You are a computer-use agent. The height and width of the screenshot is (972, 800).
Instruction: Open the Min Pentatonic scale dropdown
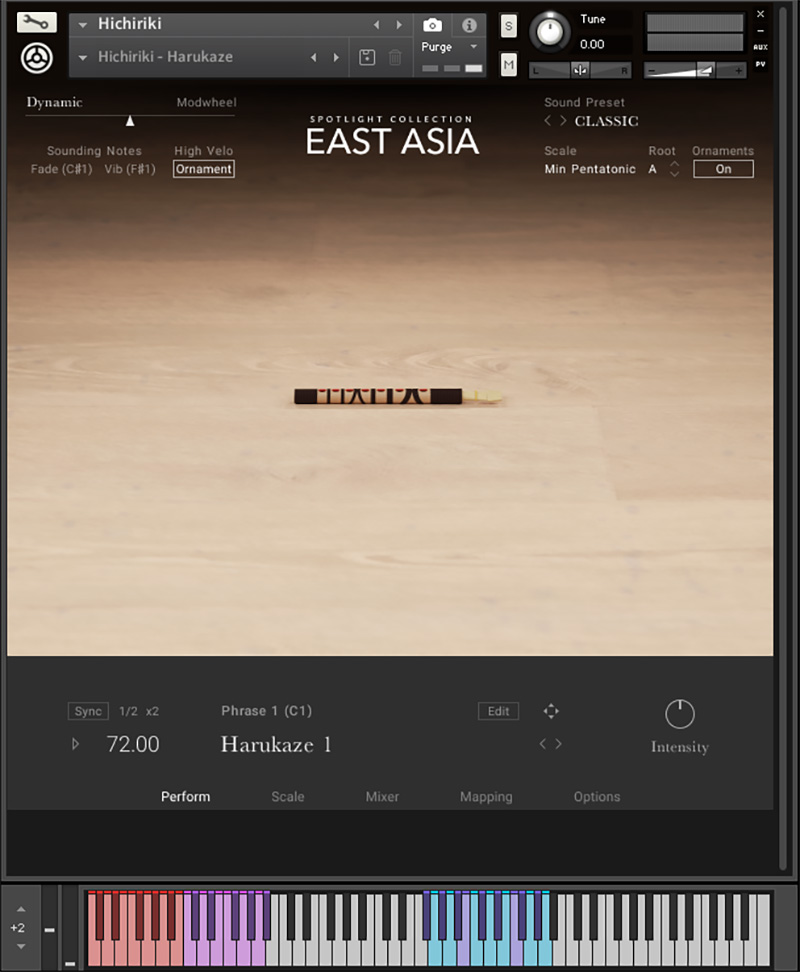tap(590, 169)
